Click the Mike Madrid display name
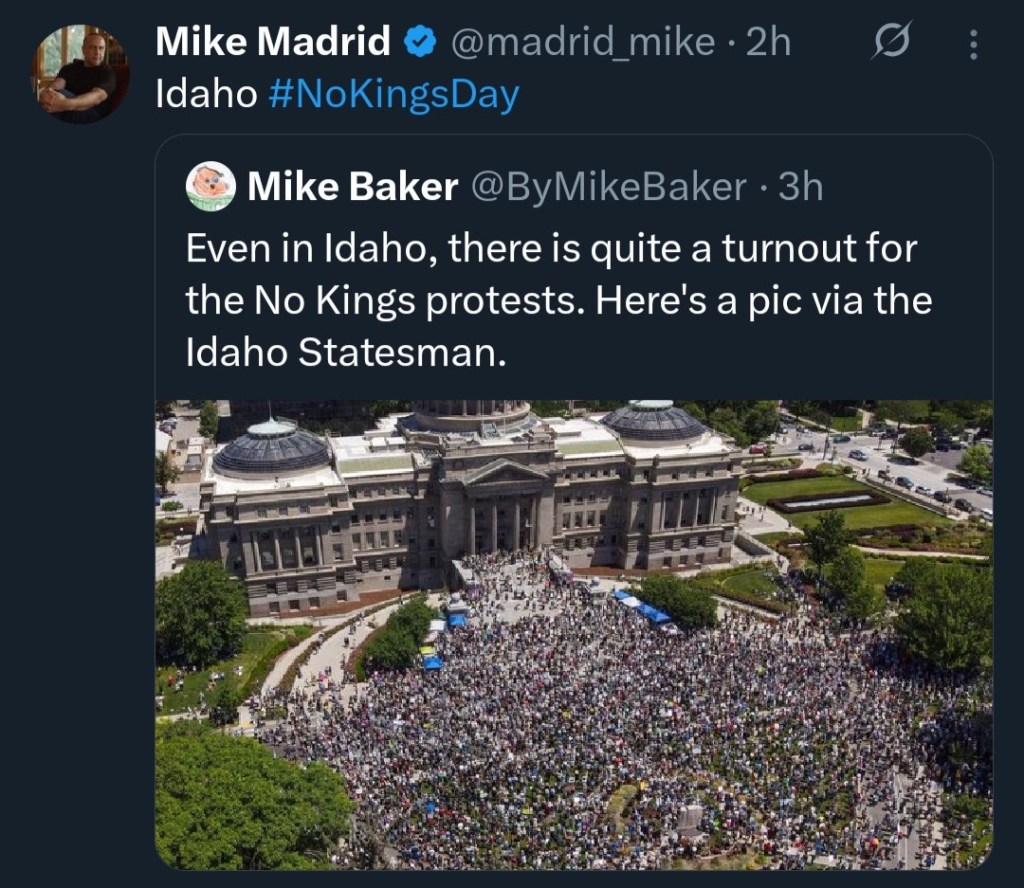Screen dimensions: 1024x888 click(273, 42)
